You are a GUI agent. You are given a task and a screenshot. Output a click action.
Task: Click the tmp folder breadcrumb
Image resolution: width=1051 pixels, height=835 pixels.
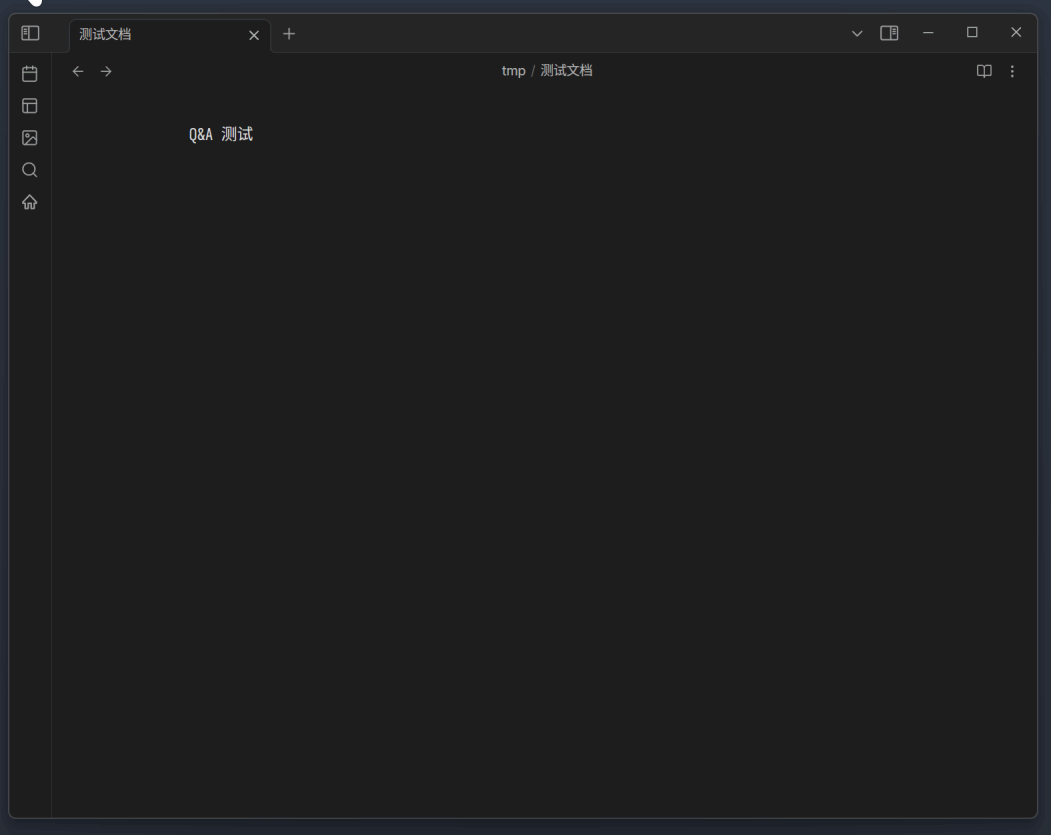[513, 71]
